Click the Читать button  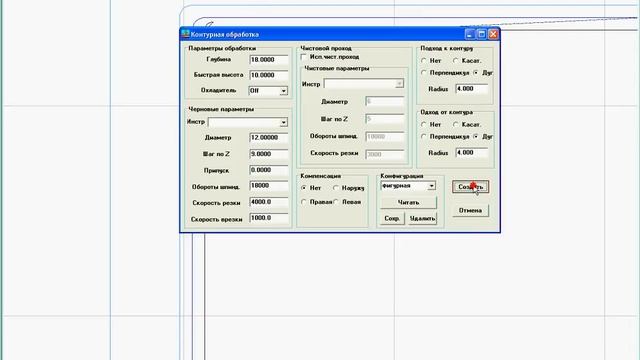click(408, 202)
